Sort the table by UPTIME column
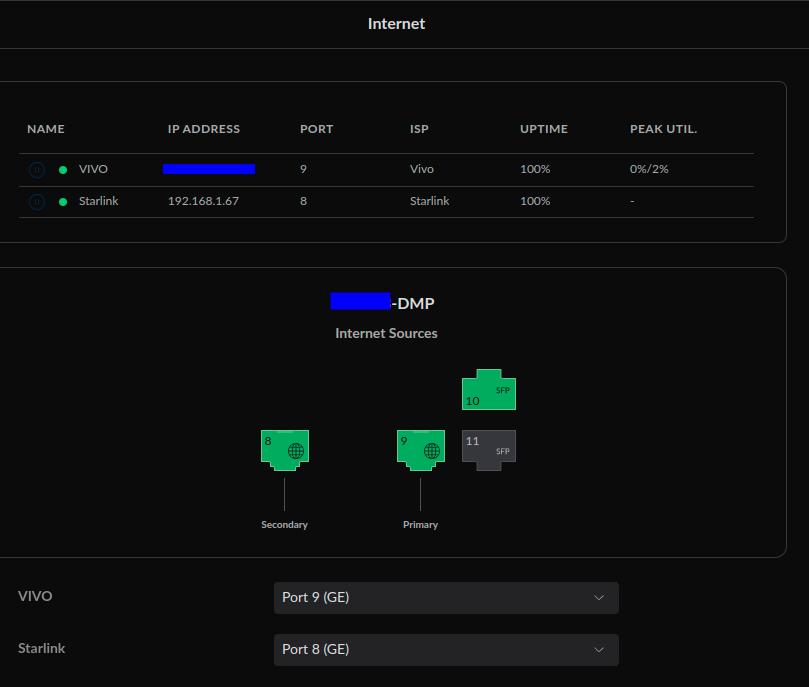The height and width of the screenshot is (687, 809). coord(543,130)
